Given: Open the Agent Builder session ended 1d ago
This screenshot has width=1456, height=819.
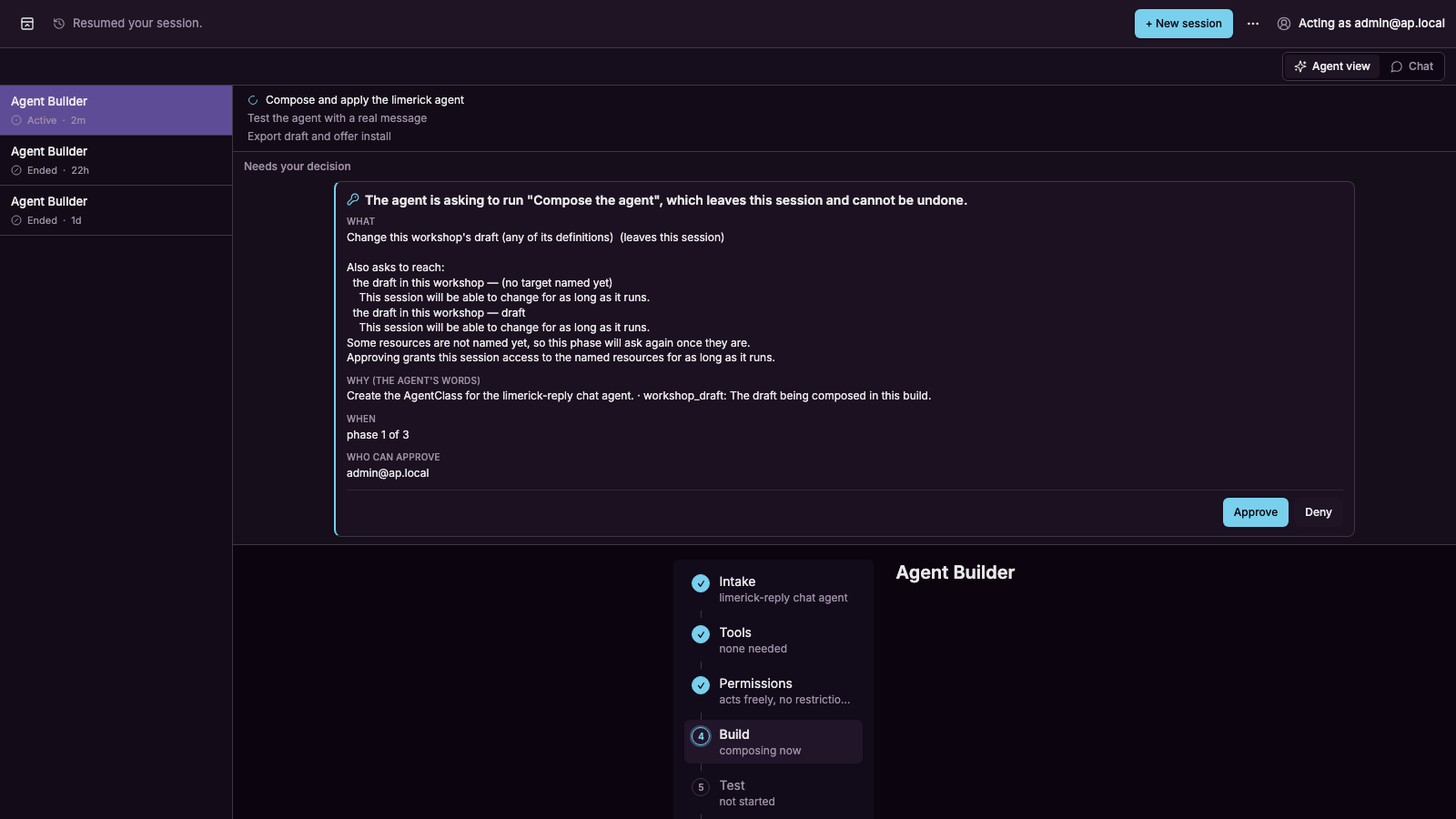Looking at the screenshot, I should [116, 210].
